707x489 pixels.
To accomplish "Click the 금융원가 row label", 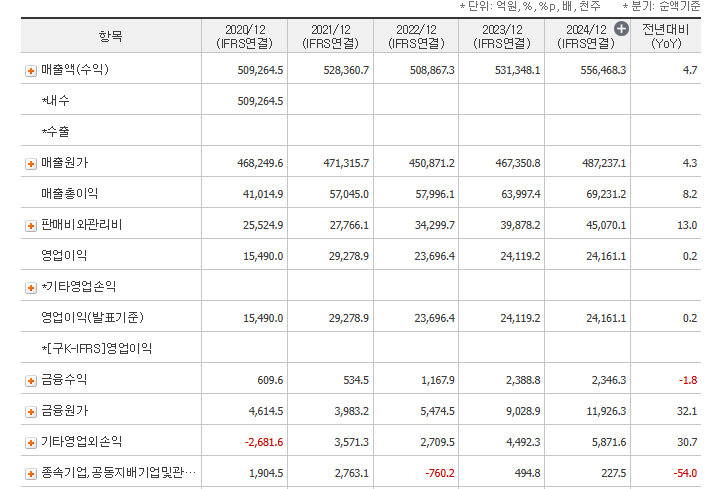I will click(x=64, y=411).
